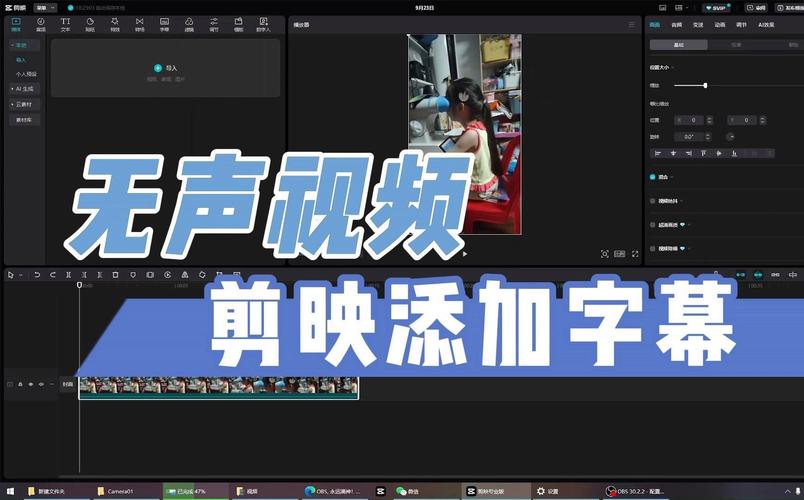Click the align left icon in properties
Viewport: 804px width, 500px height.
tap(658, 153)
